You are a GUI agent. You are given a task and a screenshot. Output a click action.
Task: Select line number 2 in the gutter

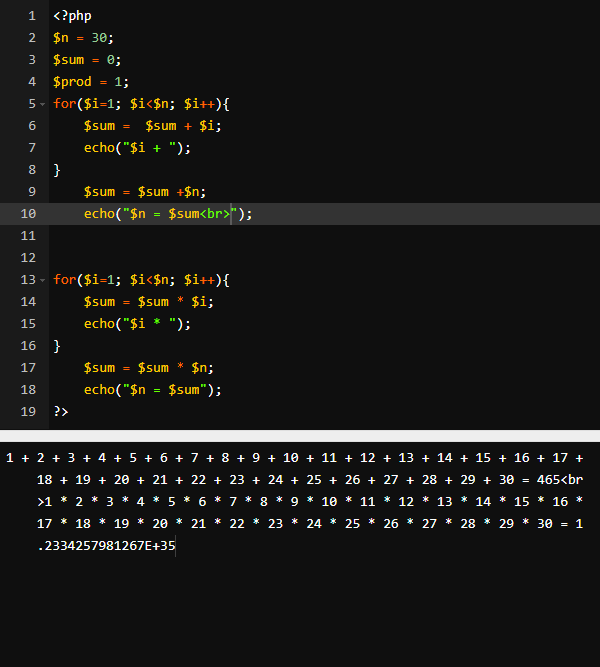coord(32,38)
